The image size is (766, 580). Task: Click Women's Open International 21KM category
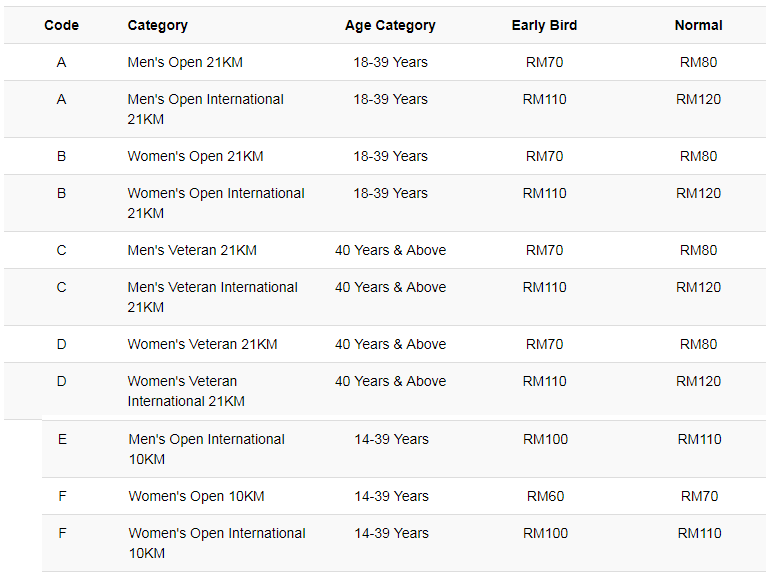pos(216,203)
